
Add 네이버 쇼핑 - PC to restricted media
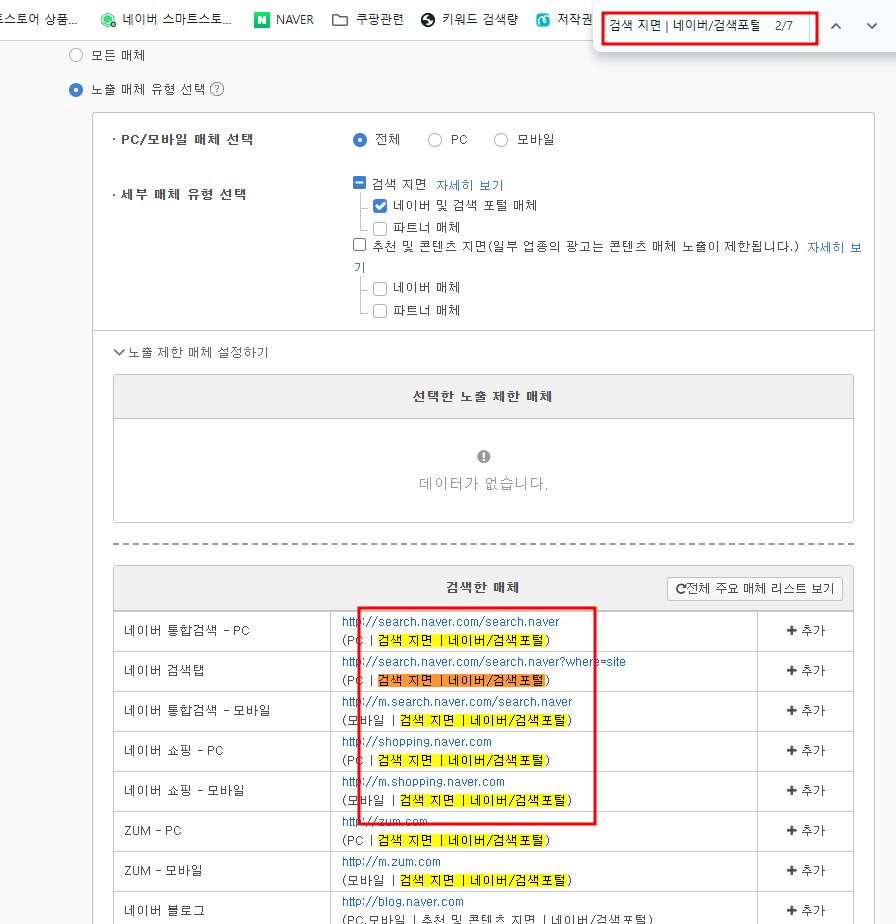pyautogui.click(x=806, y=751)
